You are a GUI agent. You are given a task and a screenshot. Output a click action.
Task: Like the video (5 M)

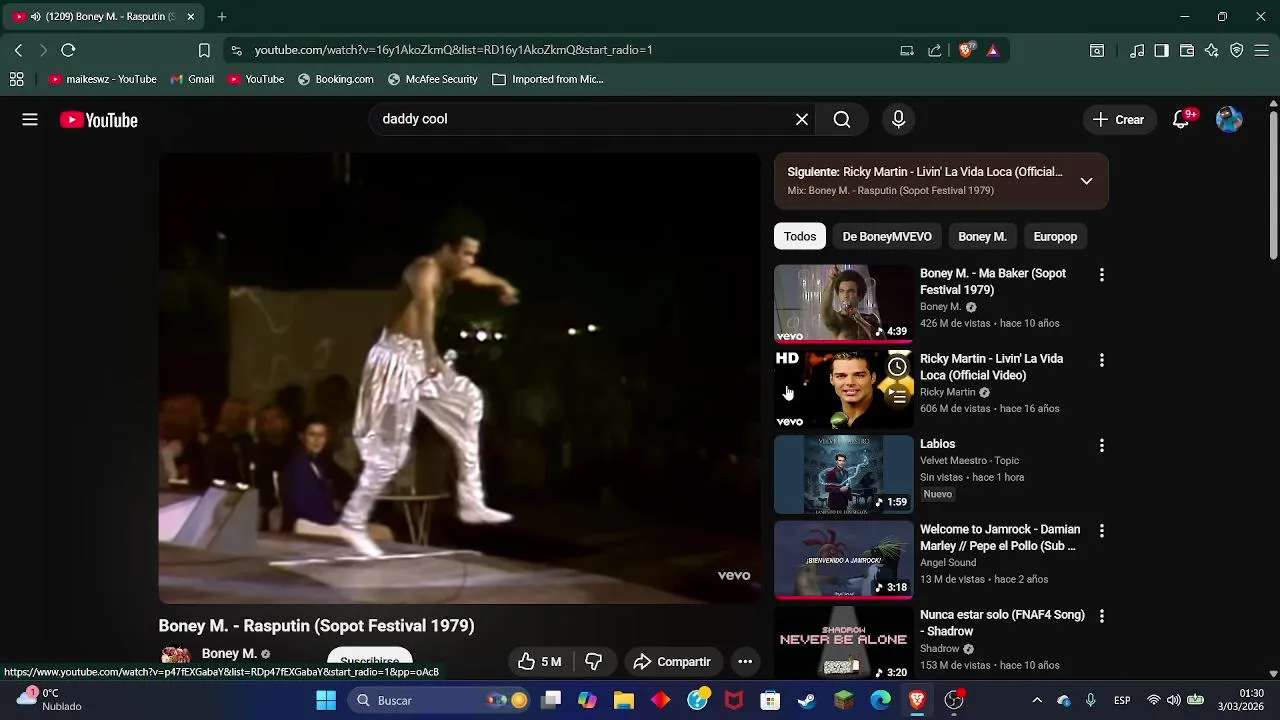[540, 661]
